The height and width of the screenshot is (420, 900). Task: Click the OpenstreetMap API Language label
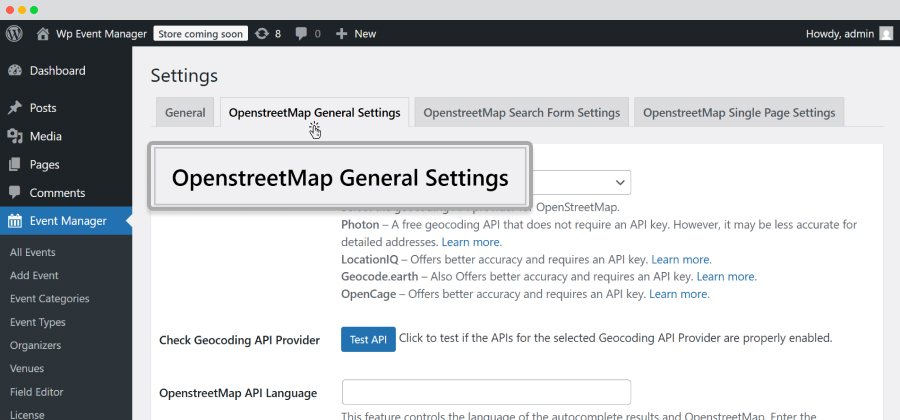pyautogui.click(x=238, y=394)
